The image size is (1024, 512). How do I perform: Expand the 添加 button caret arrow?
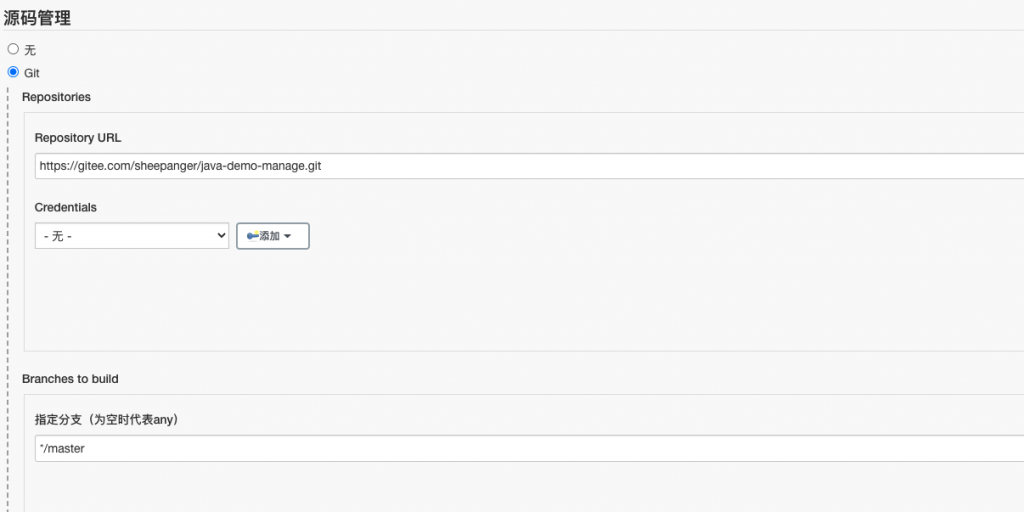tap(287, 236)
